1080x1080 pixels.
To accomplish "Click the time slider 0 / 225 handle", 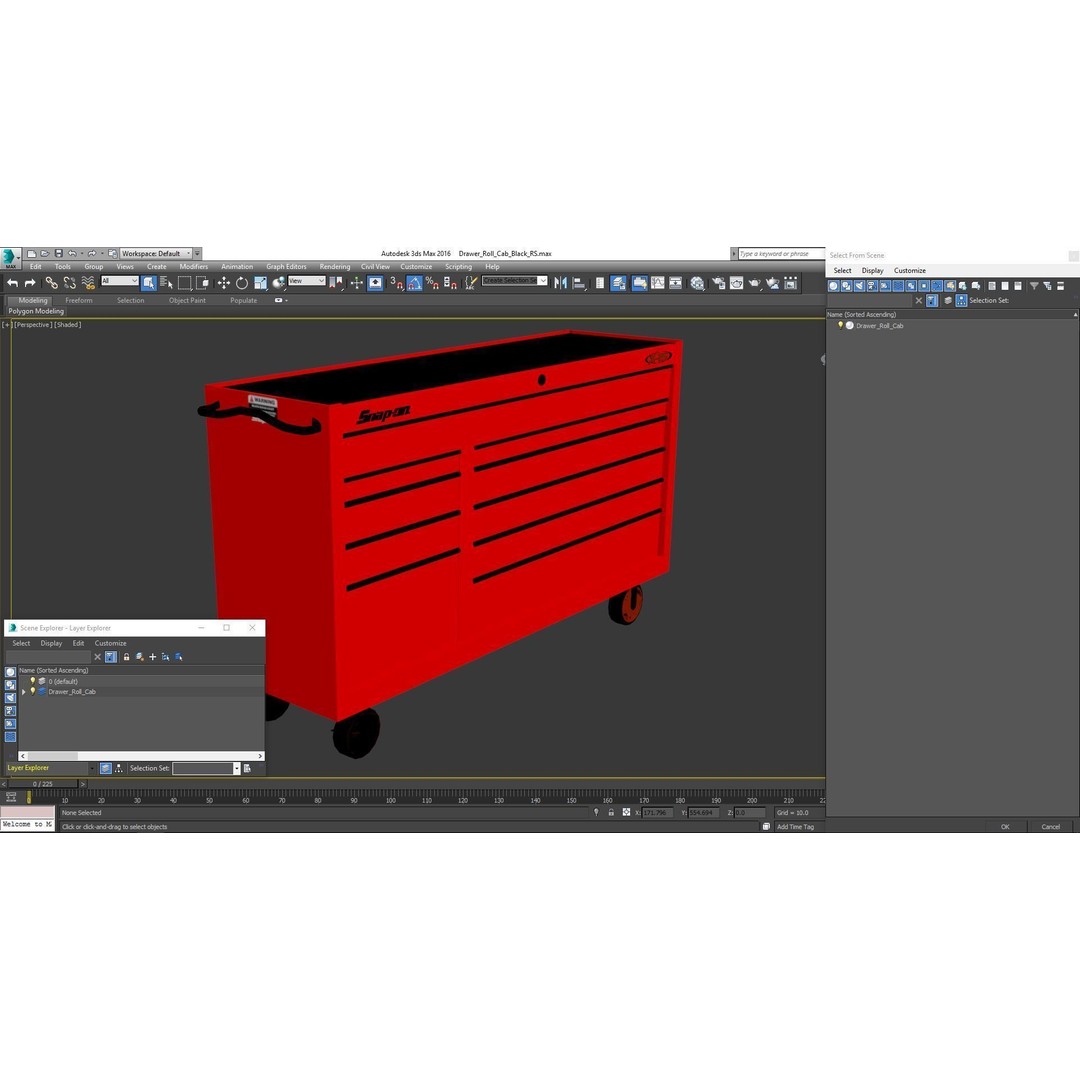I will tap(43, 784).
